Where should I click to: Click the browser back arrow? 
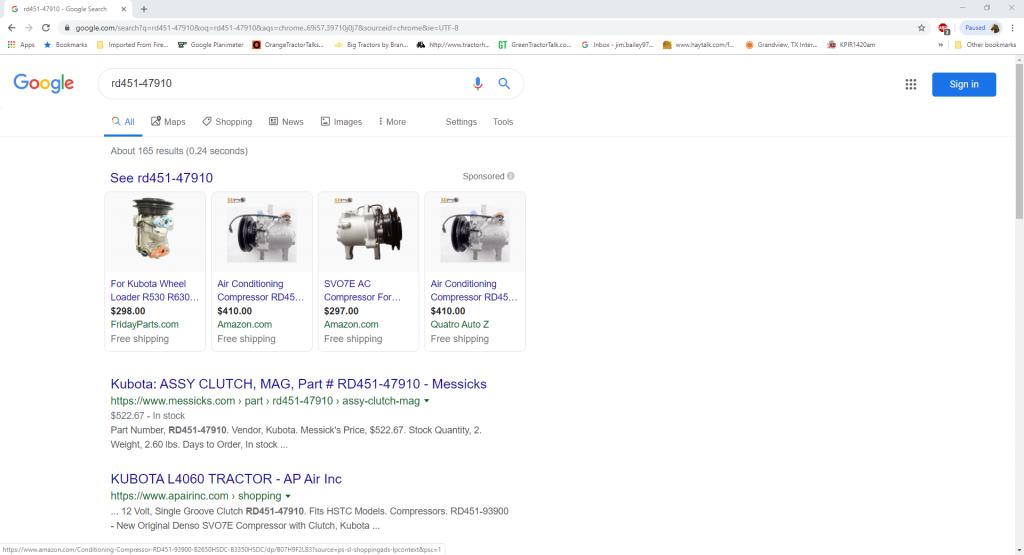coord(11,28)
